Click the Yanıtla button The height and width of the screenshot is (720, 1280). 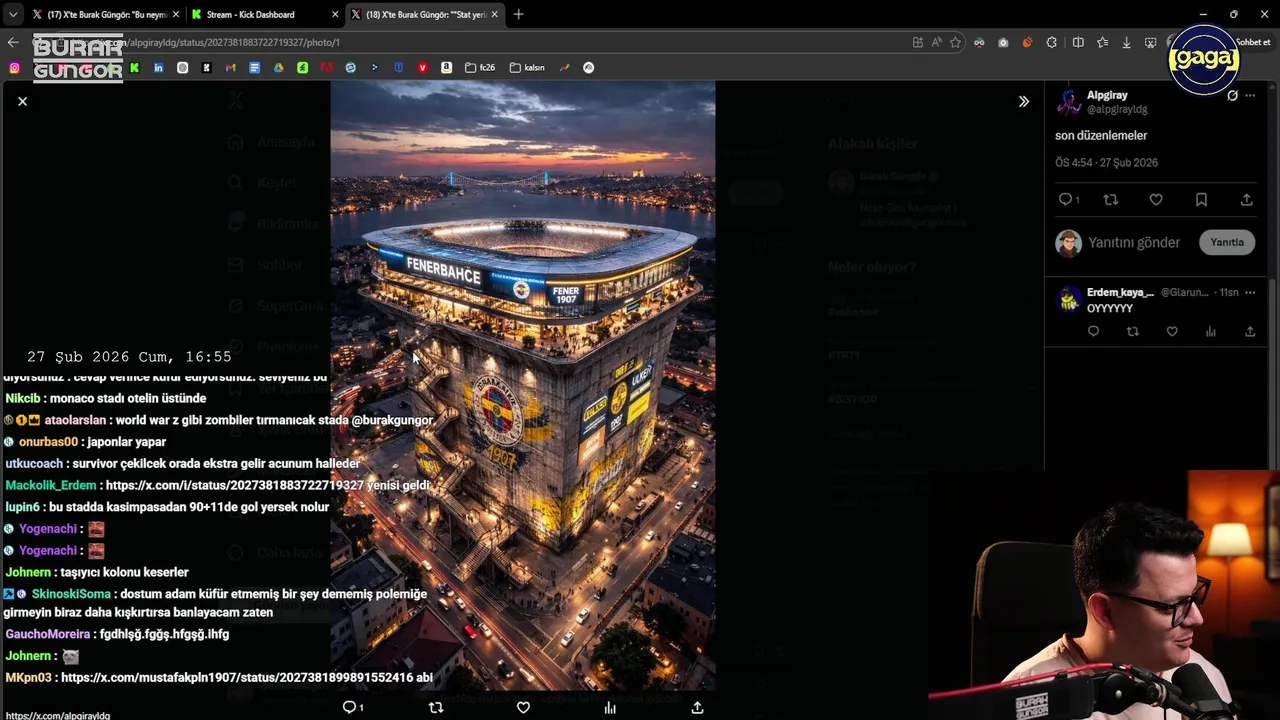[x=1227, y=242]
